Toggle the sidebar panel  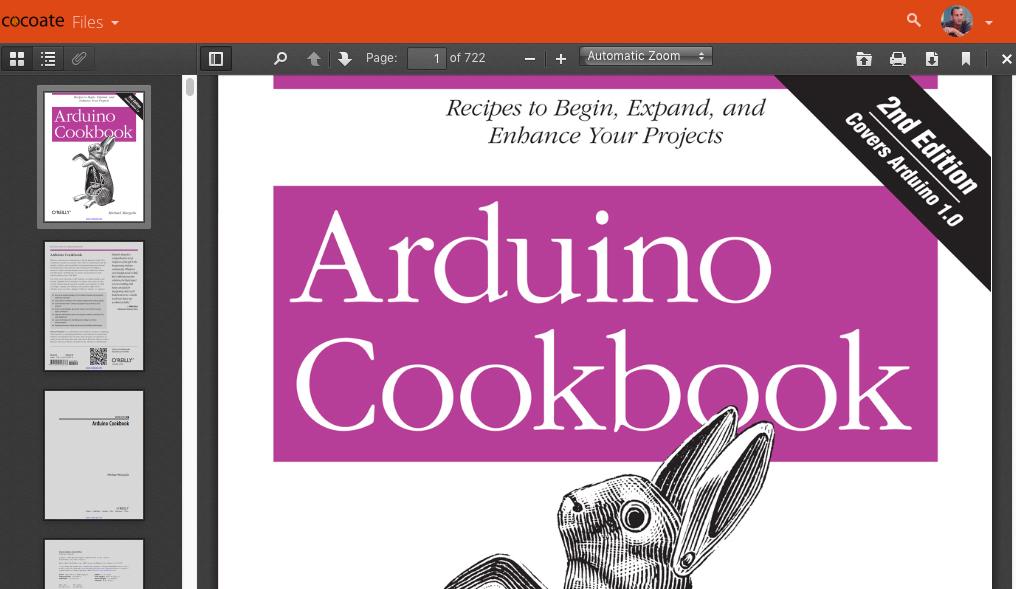[x=216, y=59]
